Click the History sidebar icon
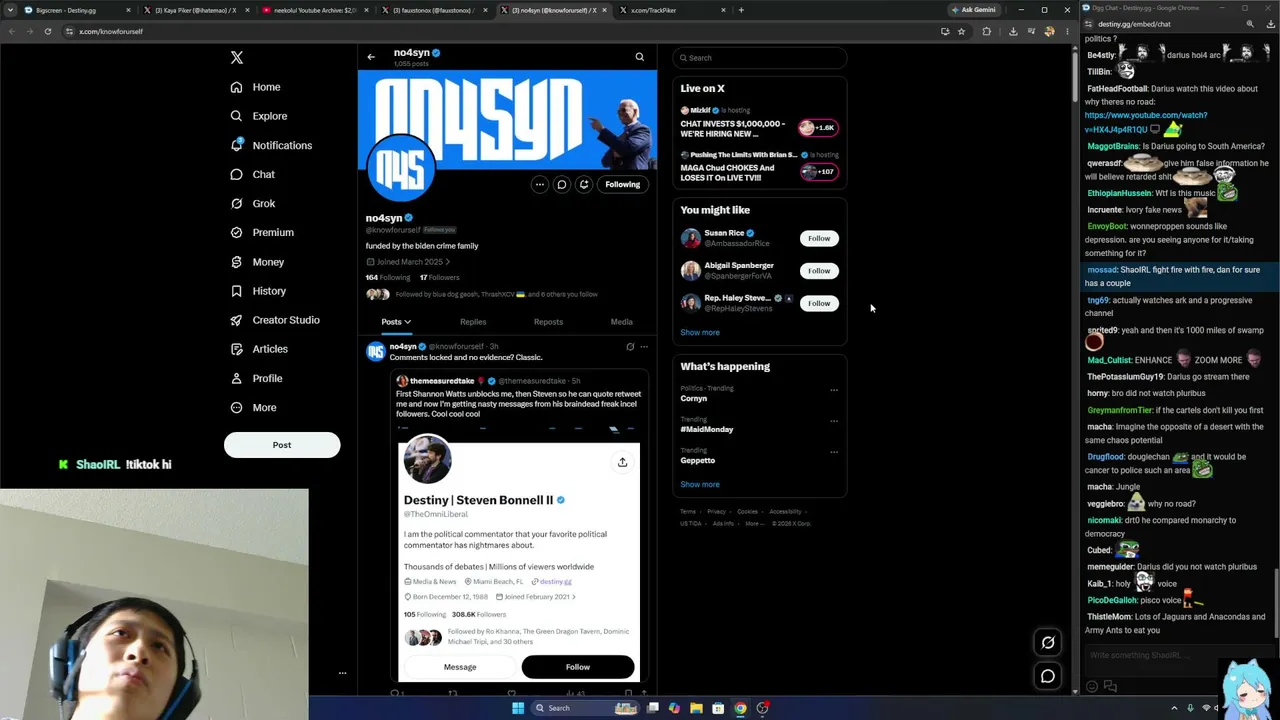Image resolution: width=1280 pixels, height=720 pixels. click(x=236, y=291)
